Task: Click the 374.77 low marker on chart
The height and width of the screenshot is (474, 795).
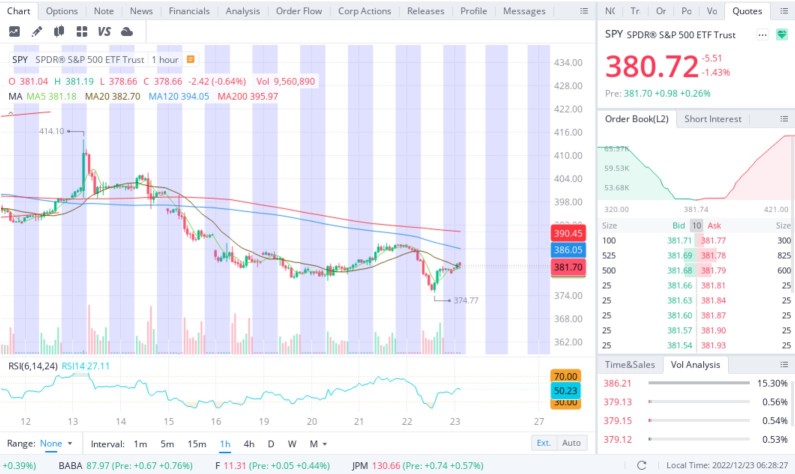Action: tap(466, 300)
